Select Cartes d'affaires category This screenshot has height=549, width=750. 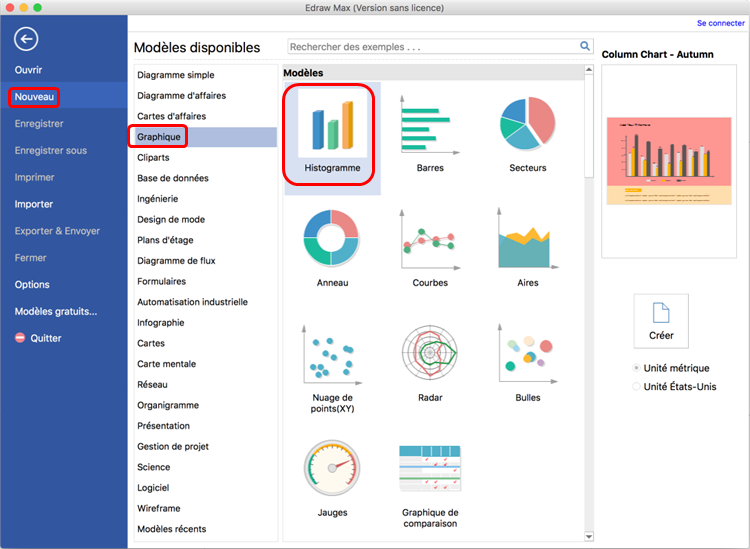(x=171, y=116)
